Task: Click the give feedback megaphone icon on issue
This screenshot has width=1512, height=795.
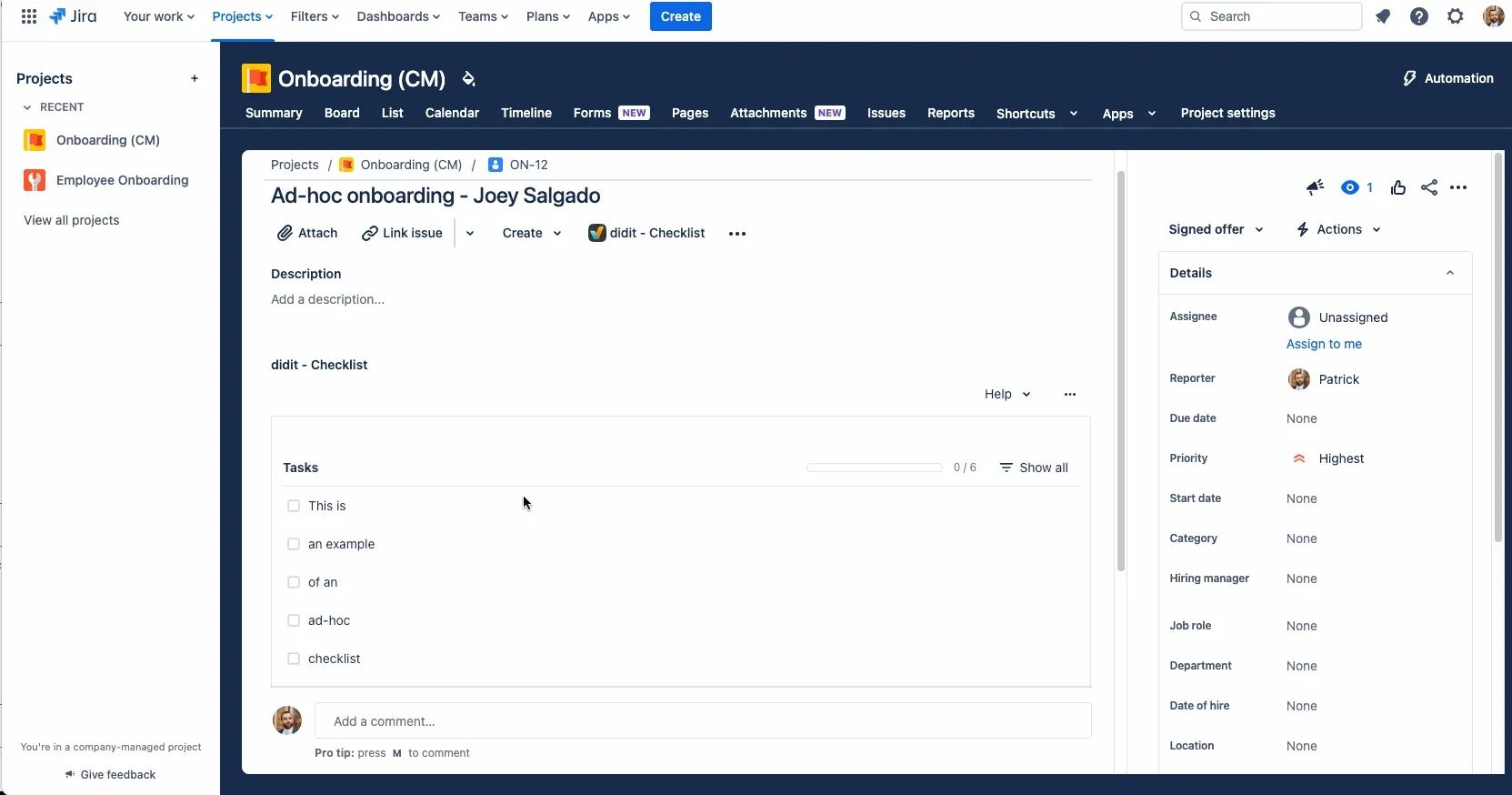Action: coord(1315,187)
